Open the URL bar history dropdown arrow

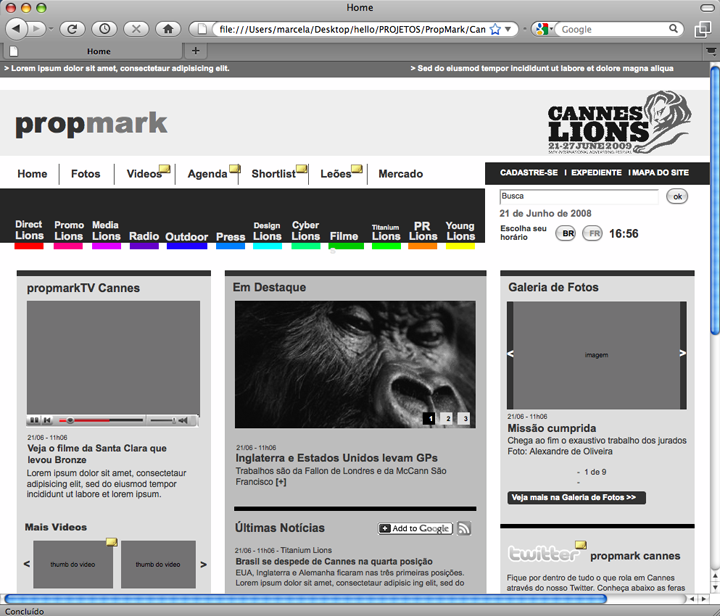click(x=510, y=30)
